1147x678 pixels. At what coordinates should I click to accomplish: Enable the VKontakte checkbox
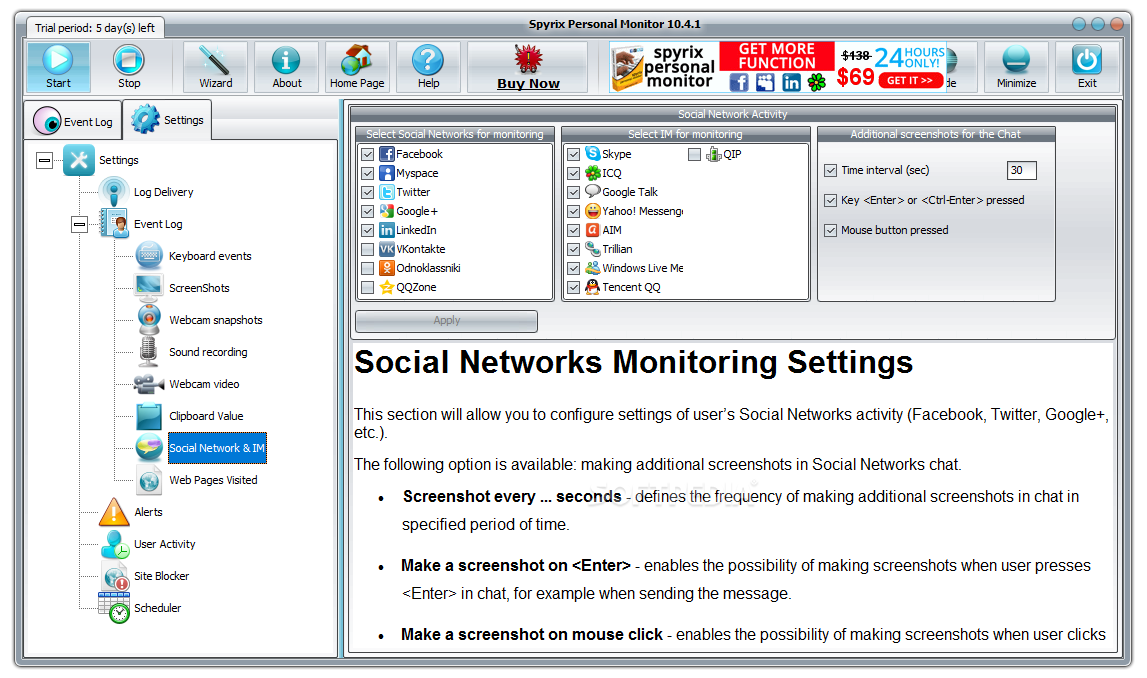(x=368, y=249)
